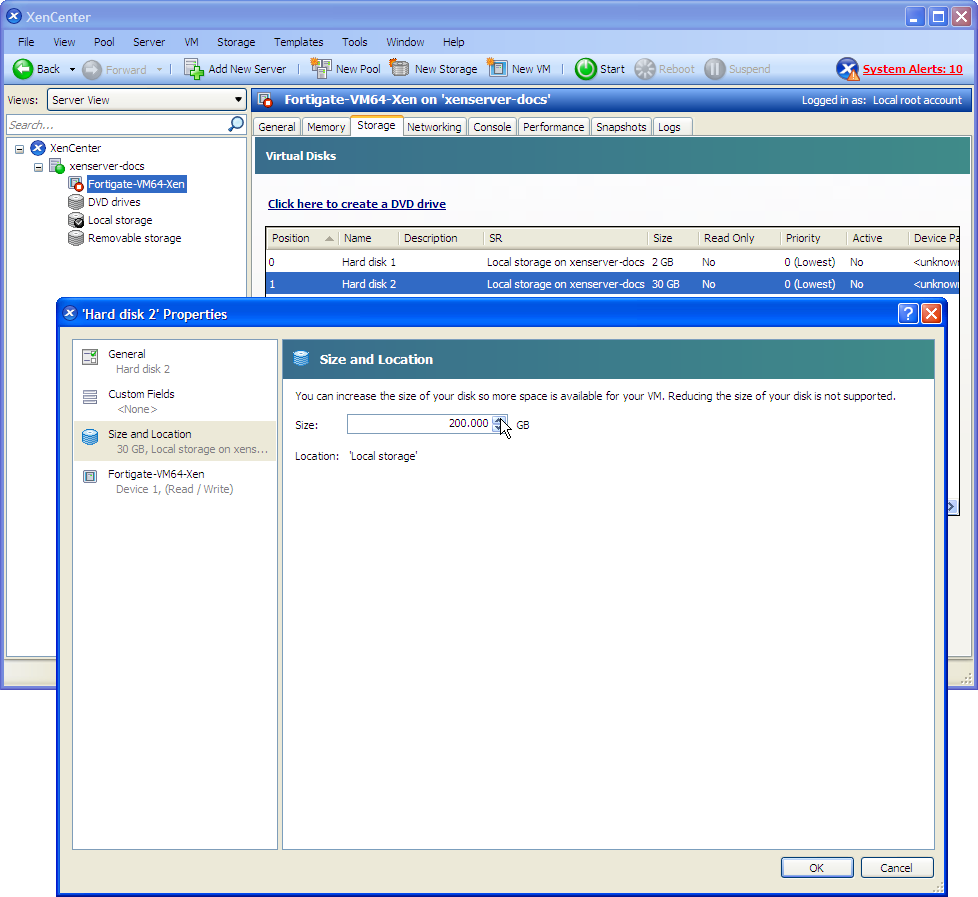The height and width of the screenshot is (897, 978).
Task: Select Removable storage in the tree
Action: pos(135,238)
